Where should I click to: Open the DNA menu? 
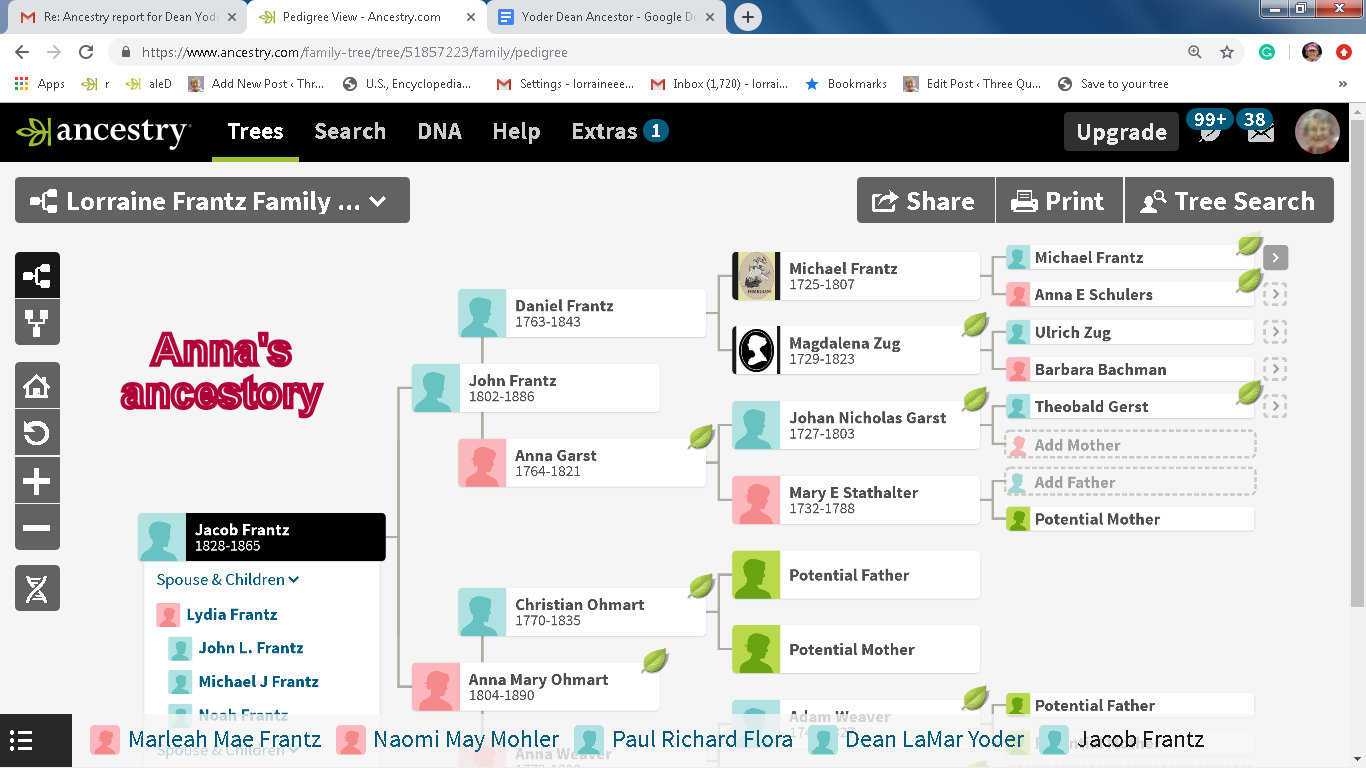439,131
